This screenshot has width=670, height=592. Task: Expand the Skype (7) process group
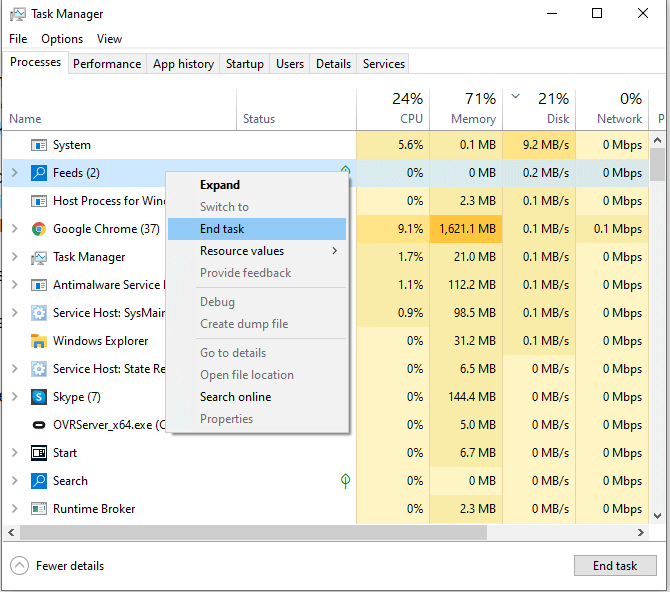[15, 397]
